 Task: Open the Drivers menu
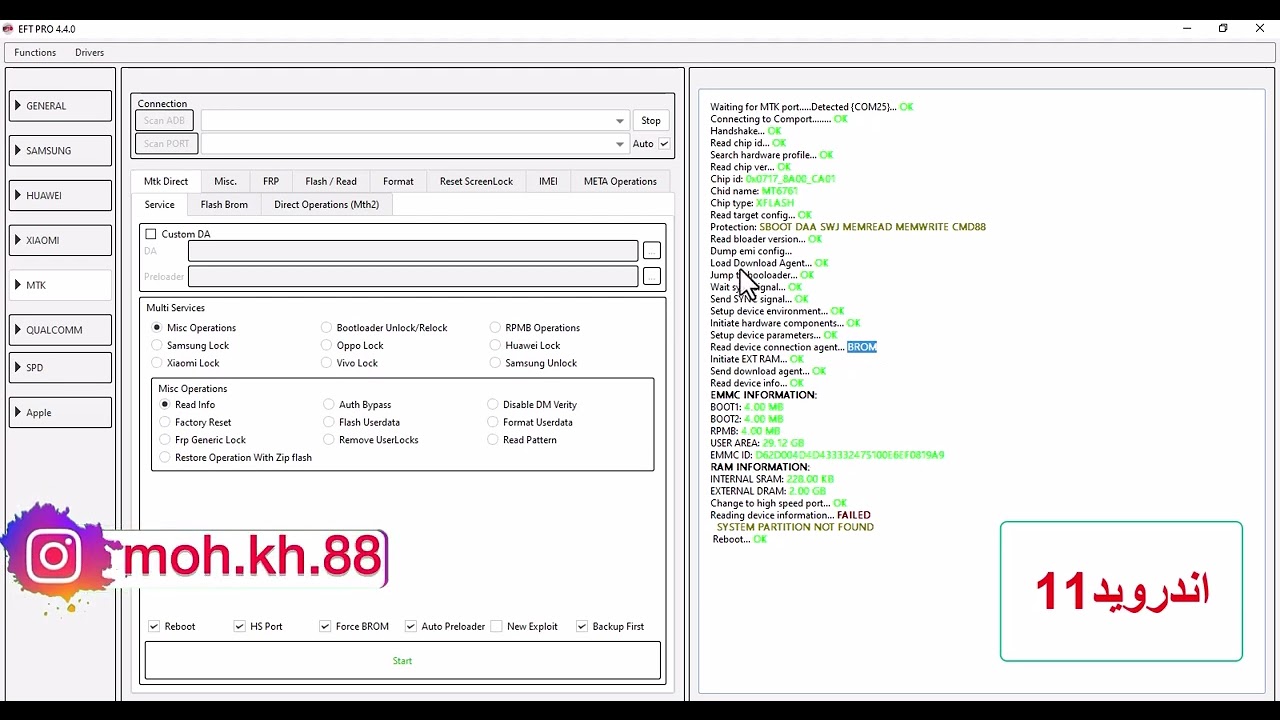pos(89,52)
